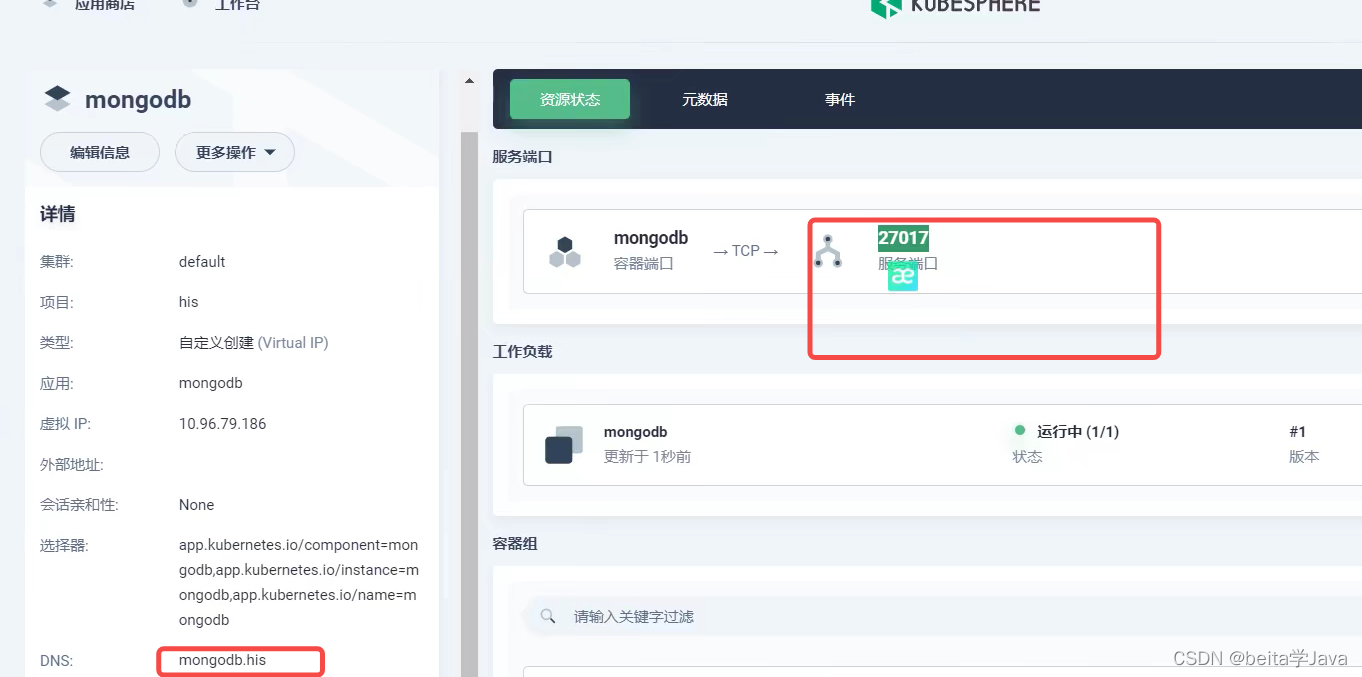Click the teal translation overlay icon
Viewport: 1362px width, 677px height.
tap(902, 277)
